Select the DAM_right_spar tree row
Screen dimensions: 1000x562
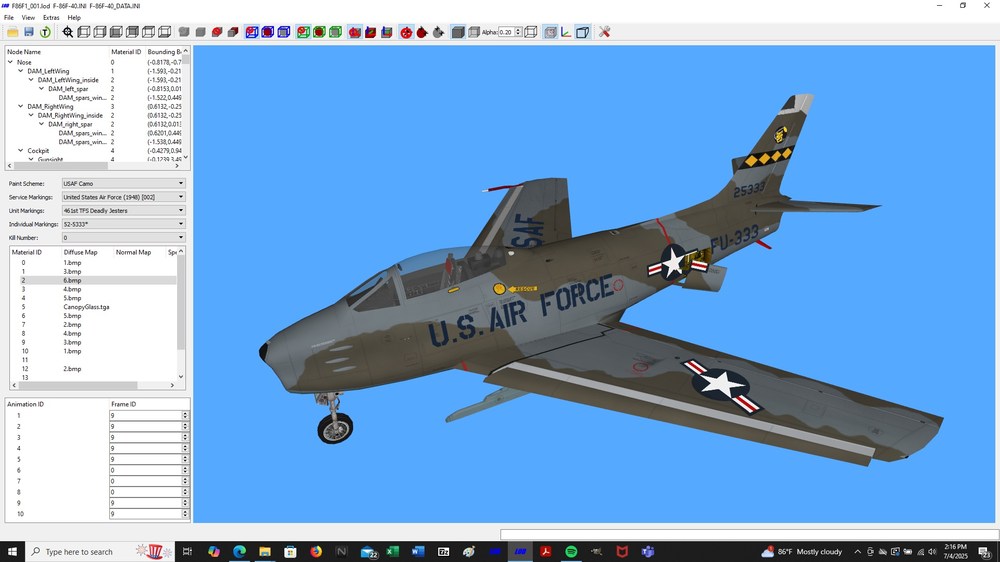click(70, 124)
